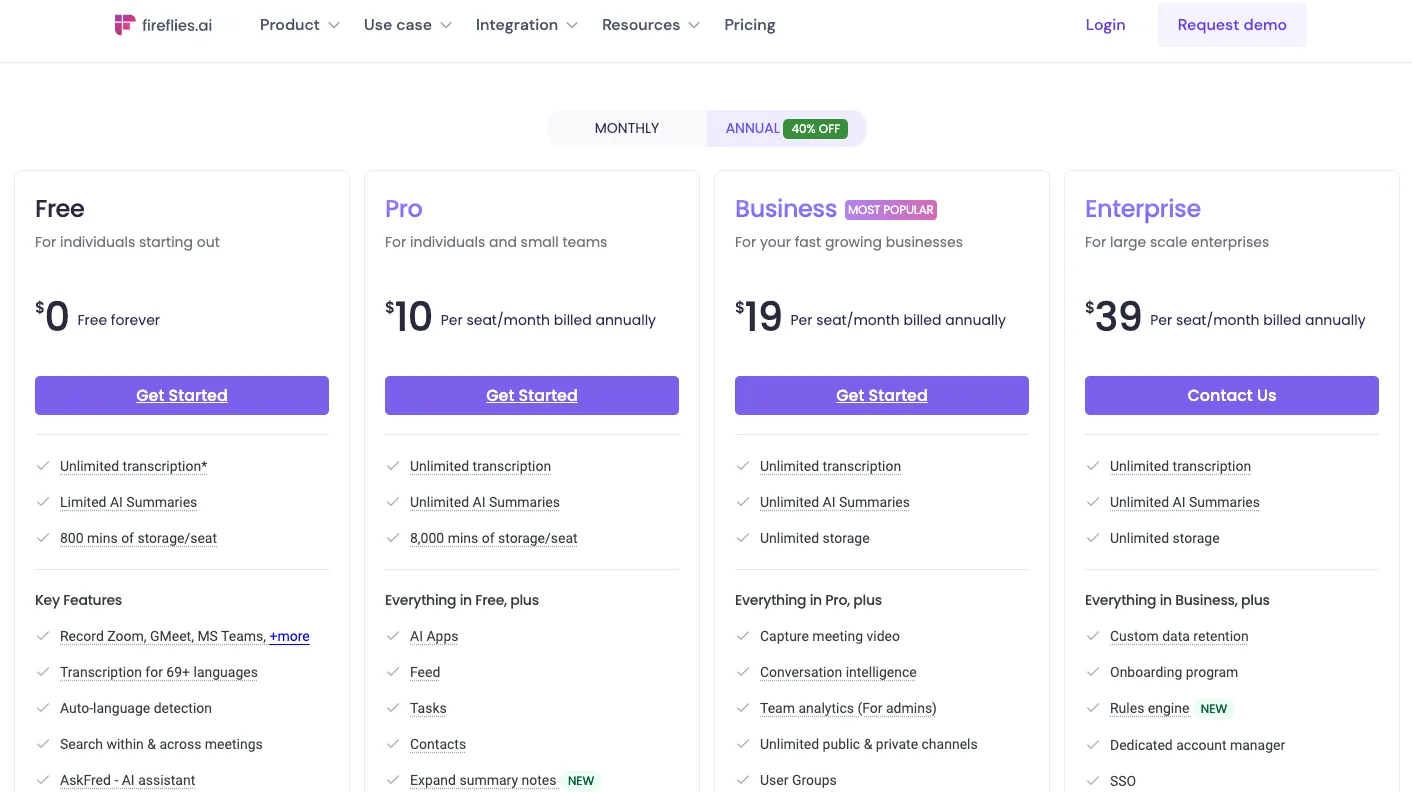Click 800 mins of storage/seat
This screenshot has height=792, width=1412.
point(138,538)
